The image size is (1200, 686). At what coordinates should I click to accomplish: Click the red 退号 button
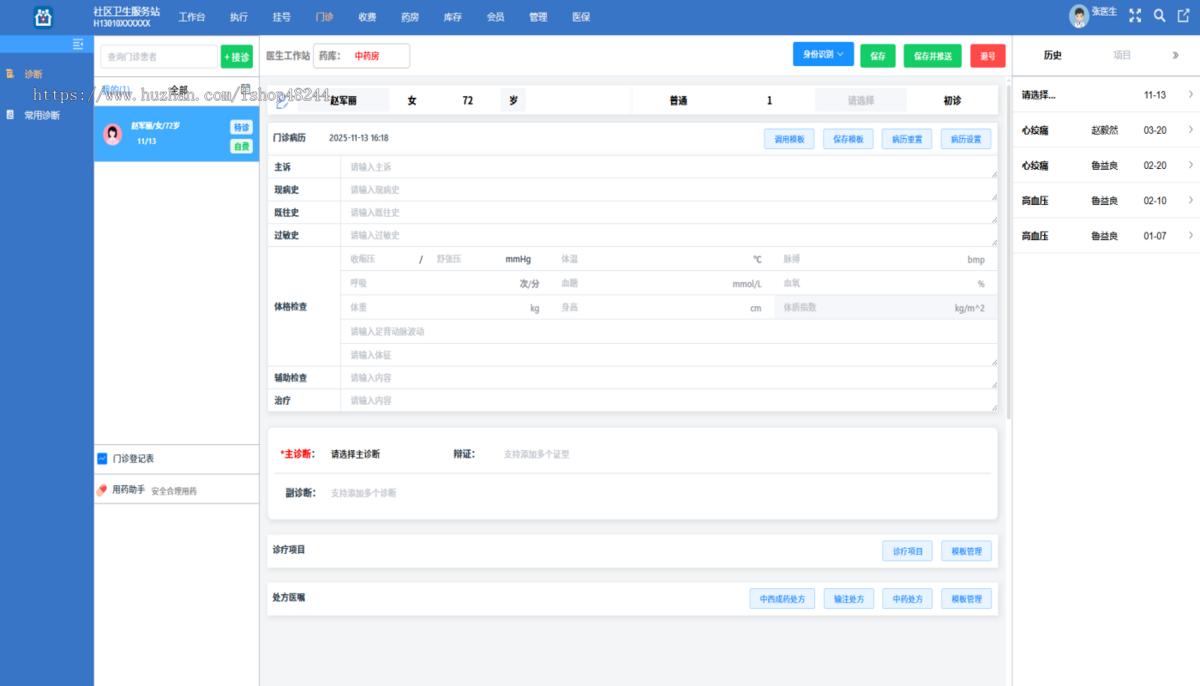point(988,56)
